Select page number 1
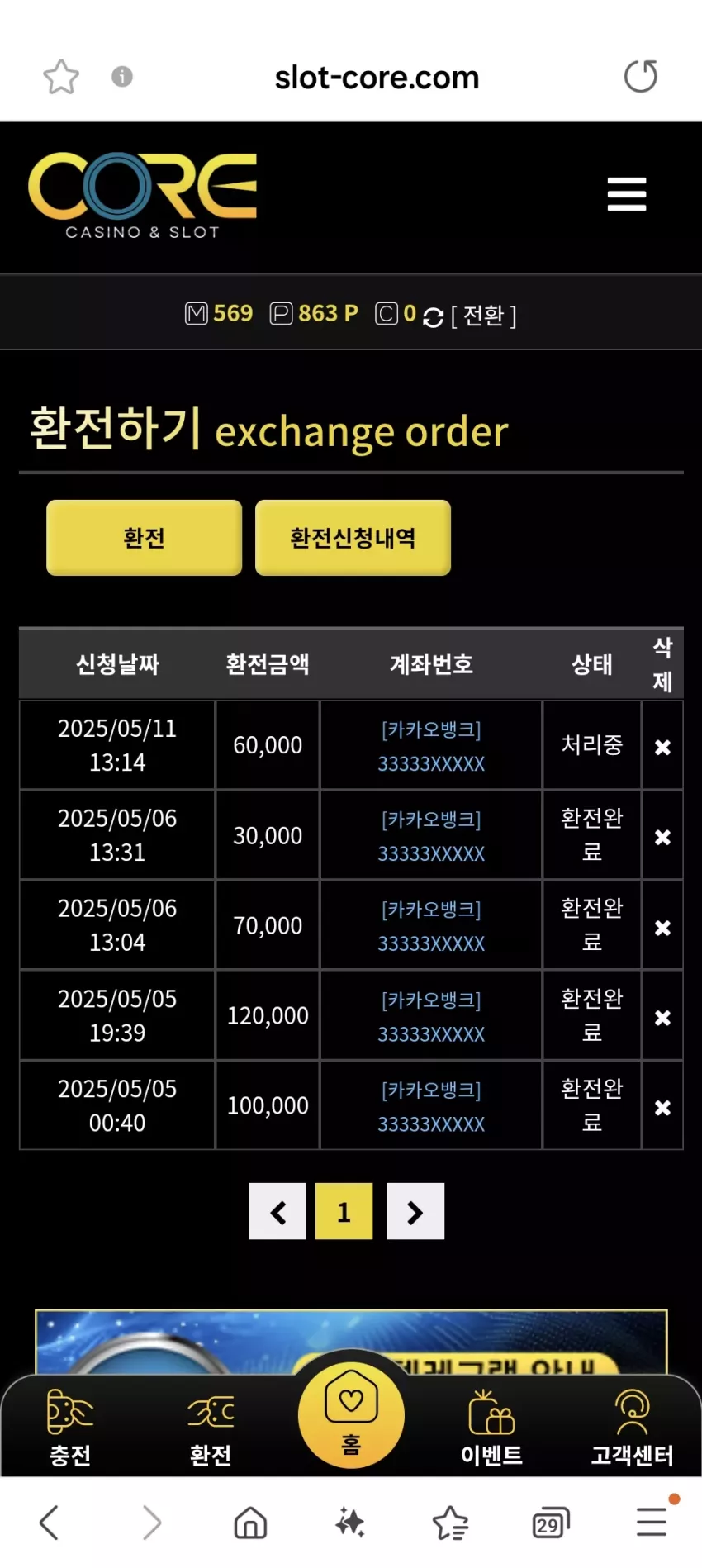The width and height of the screenshot is (702, 1568). pyautogui.click(x=344, y=1211)
